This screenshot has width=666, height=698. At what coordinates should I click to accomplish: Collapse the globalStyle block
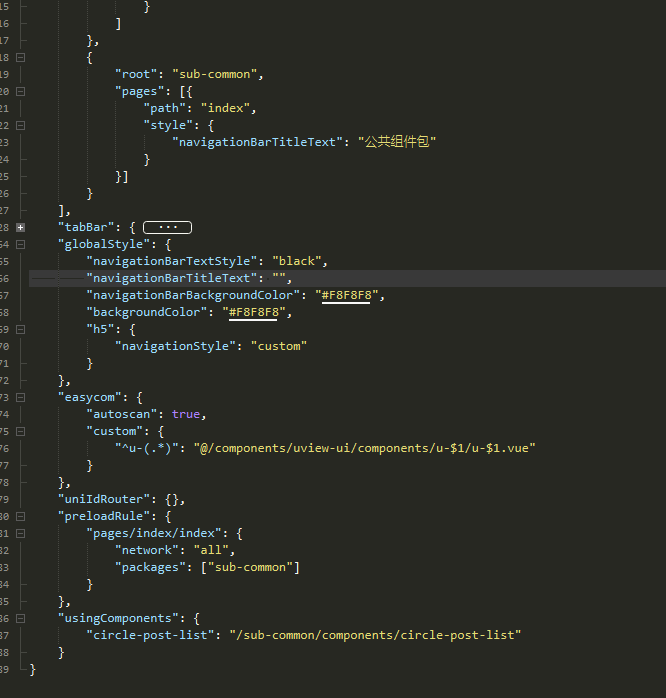[20, 244]
